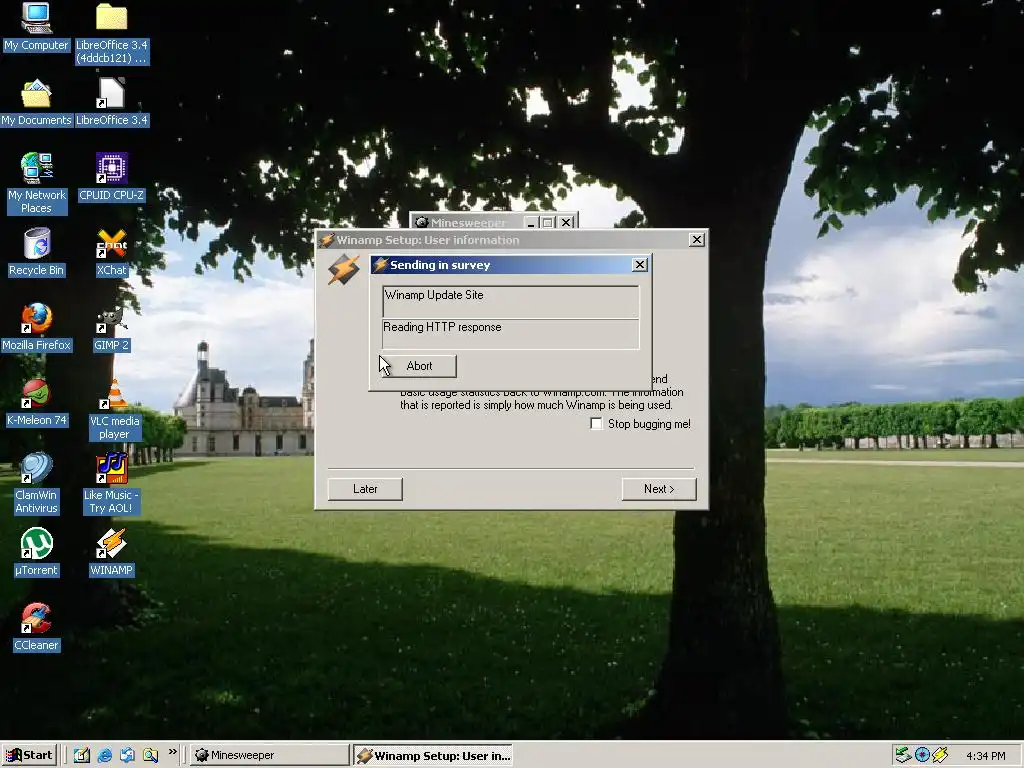Click the Safely Remove Hardware tray icon
The height and width of the screenshot is (768, 1024).
pyautogui.click(x=903, y=755)
